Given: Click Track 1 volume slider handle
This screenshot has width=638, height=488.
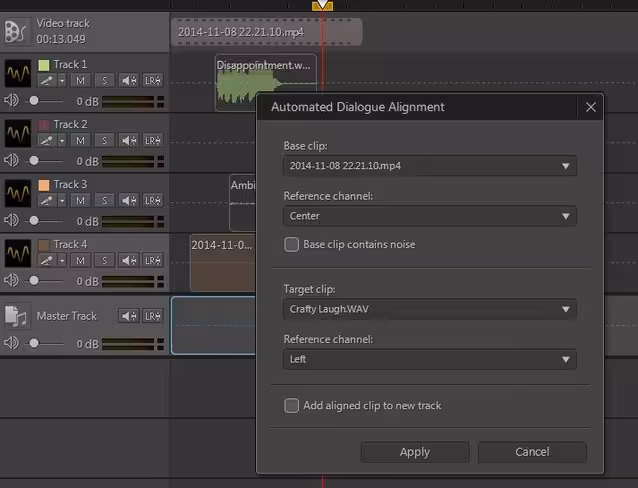Looking at the screenshot, I should click(x=34, y=101).
